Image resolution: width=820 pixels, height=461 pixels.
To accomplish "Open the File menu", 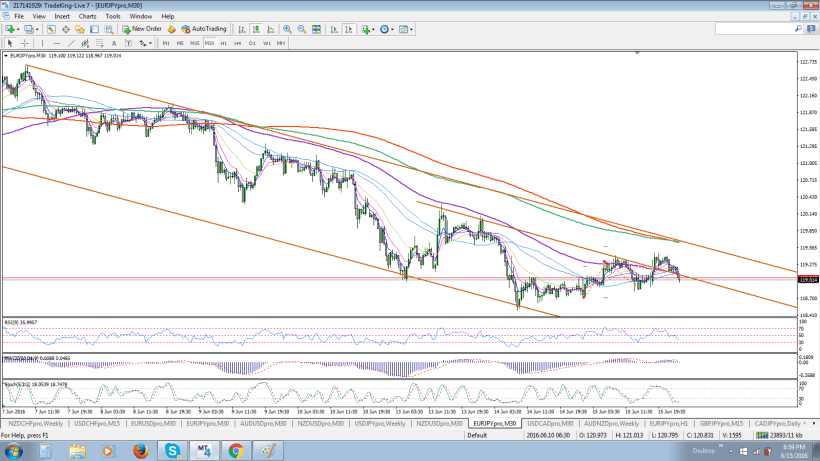I will pos(19,16).
